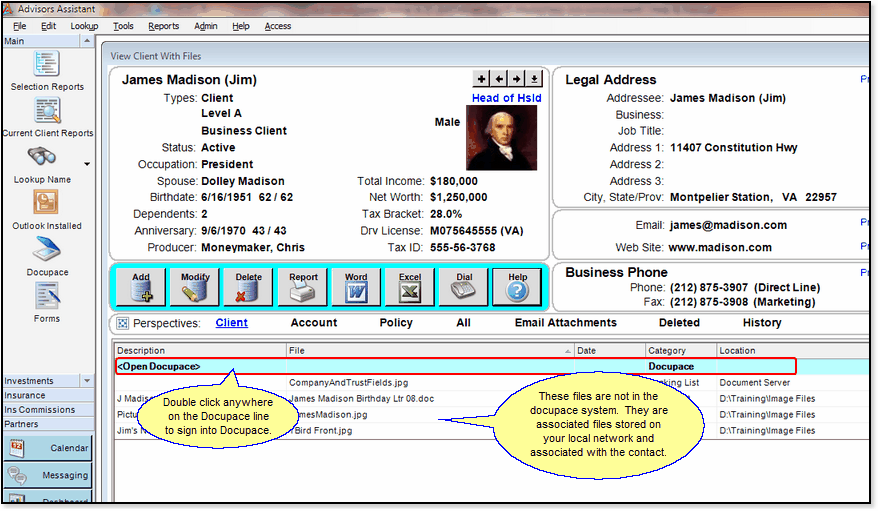Open the Admin menu

point(206,26)
